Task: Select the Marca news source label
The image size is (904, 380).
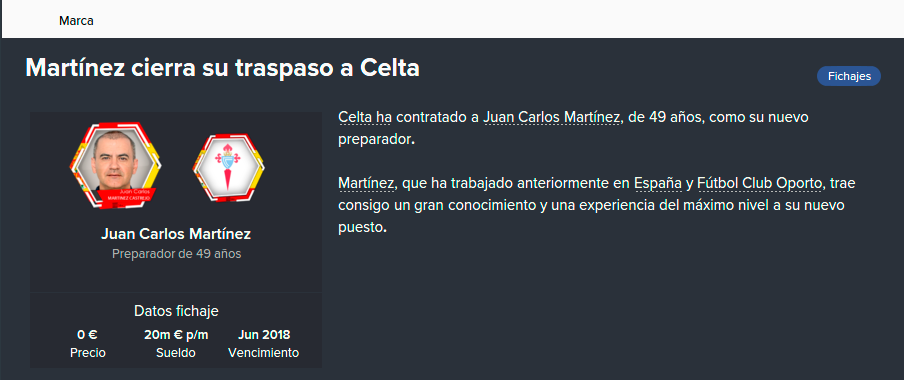Action: (76, 21)
